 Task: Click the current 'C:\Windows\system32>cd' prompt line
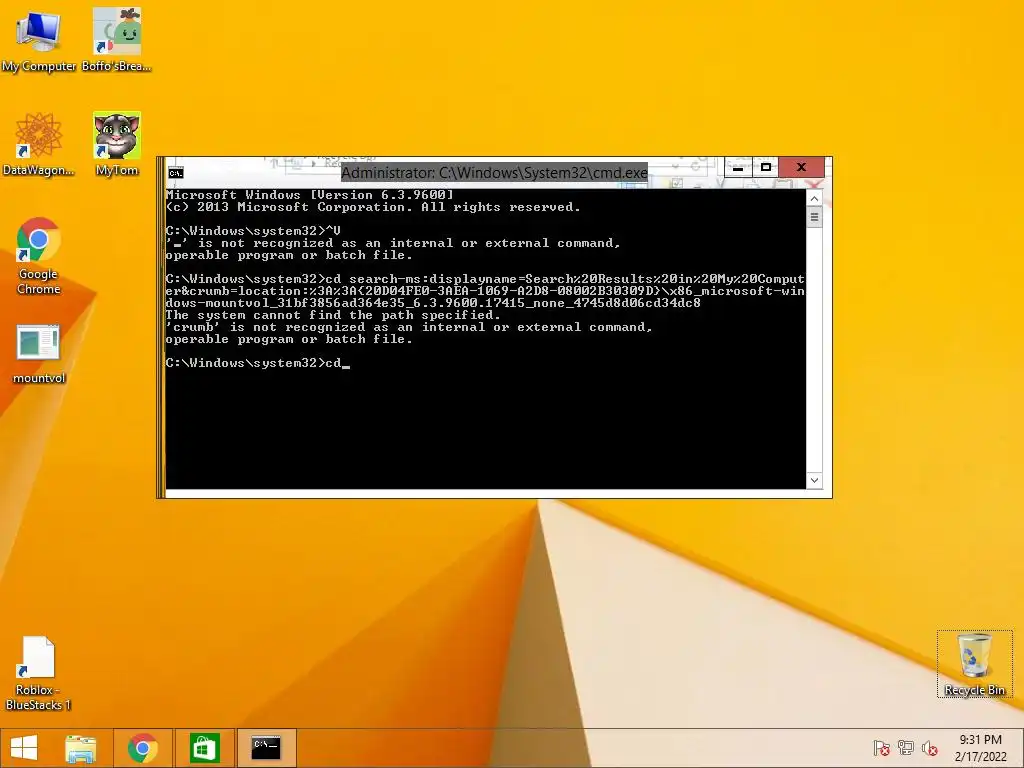[x=258, y=363]
